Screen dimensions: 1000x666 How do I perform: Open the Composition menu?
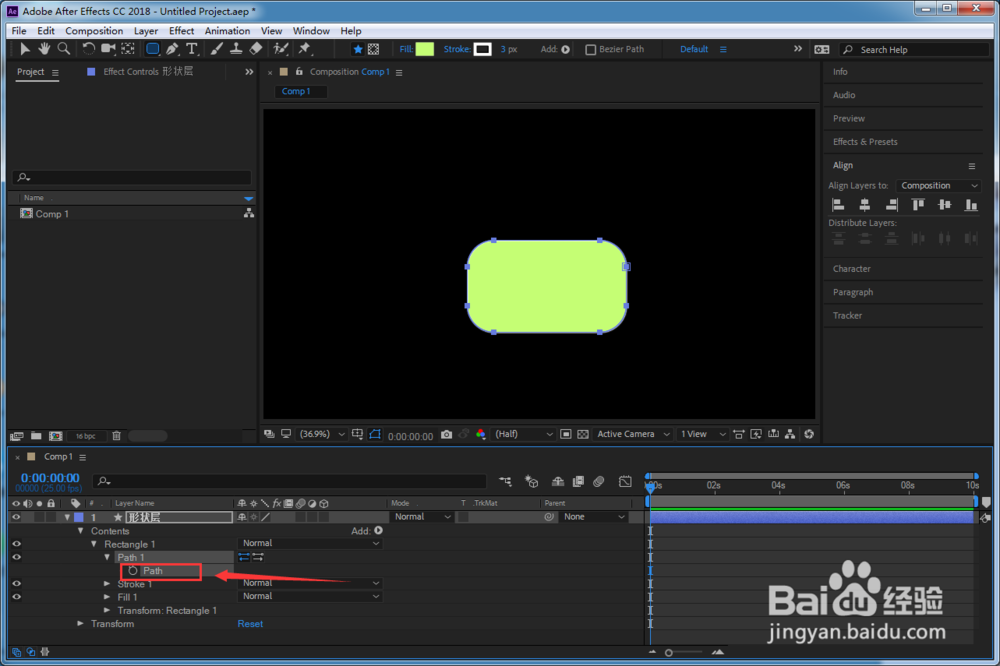click(94, 31)
